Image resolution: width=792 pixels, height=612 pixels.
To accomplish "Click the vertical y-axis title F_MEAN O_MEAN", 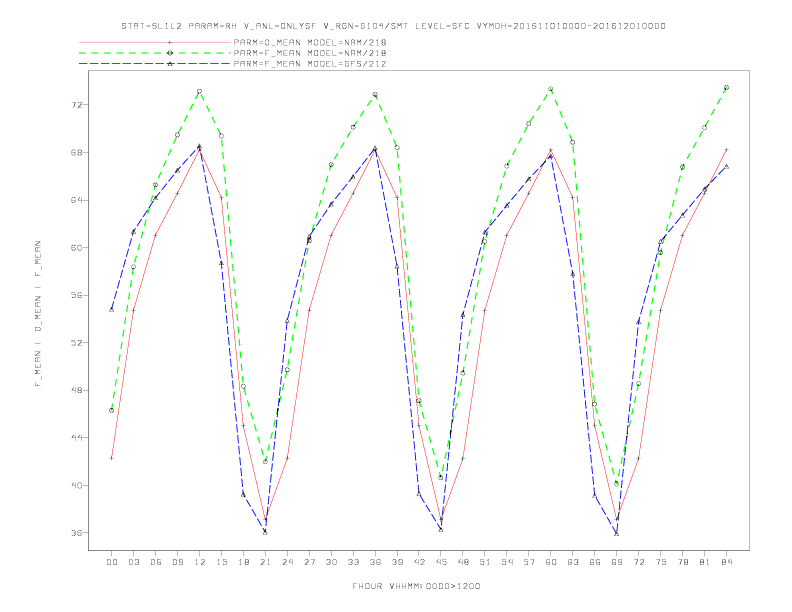I will 38,314.
